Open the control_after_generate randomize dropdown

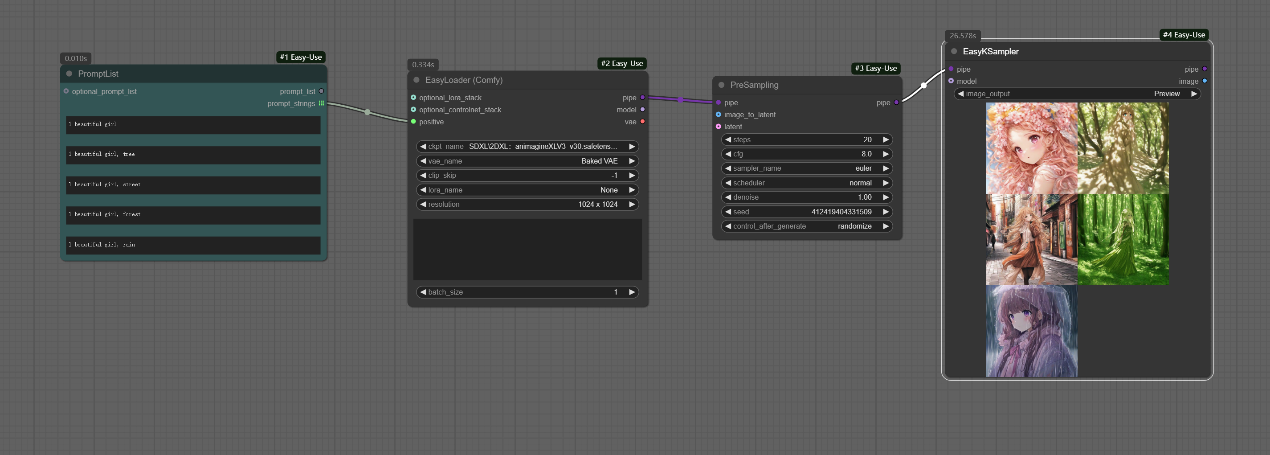coord(808,227)
